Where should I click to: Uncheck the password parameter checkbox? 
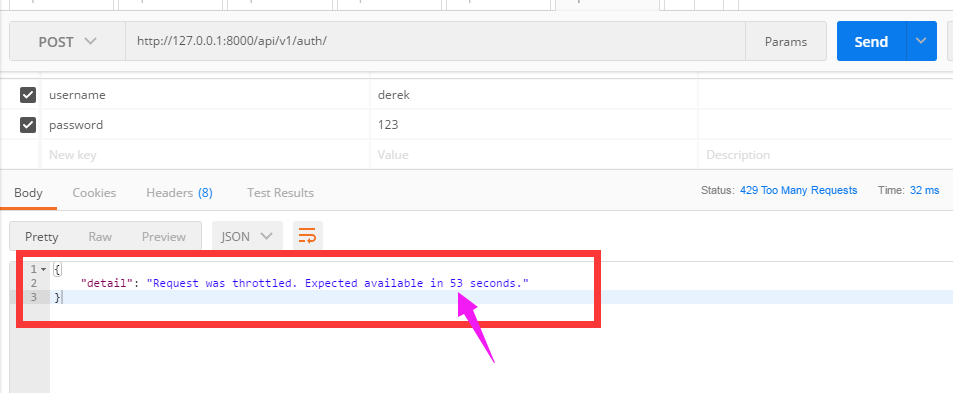click(x=28, y=125)
